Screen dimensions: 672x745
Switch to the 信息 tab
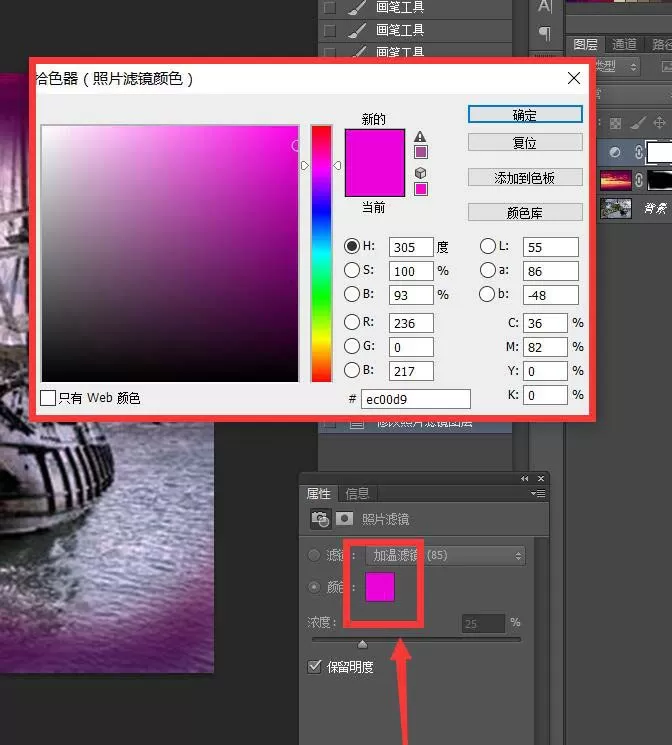[357, 494]
